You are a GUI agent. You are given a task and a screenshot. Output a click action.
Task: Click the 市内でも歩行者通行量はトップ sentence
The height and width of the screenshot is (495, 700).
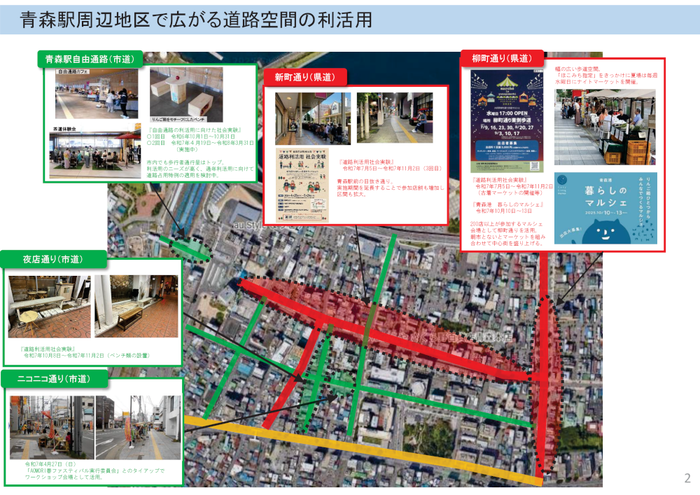point(186,162)
